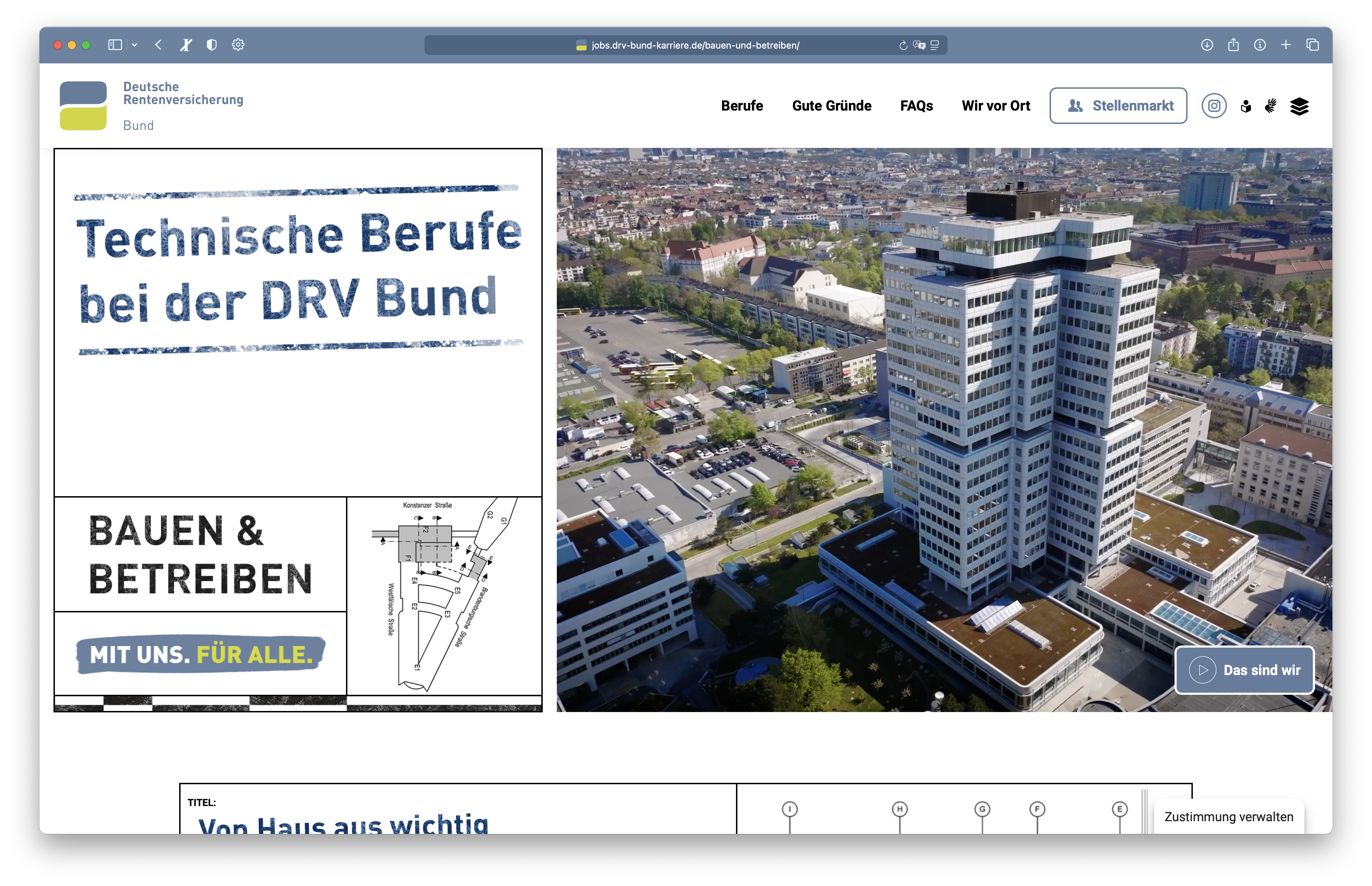Open the tab group dropdown chevron
The width and height of the screenshot is (1372, 886).
[134, 45]
